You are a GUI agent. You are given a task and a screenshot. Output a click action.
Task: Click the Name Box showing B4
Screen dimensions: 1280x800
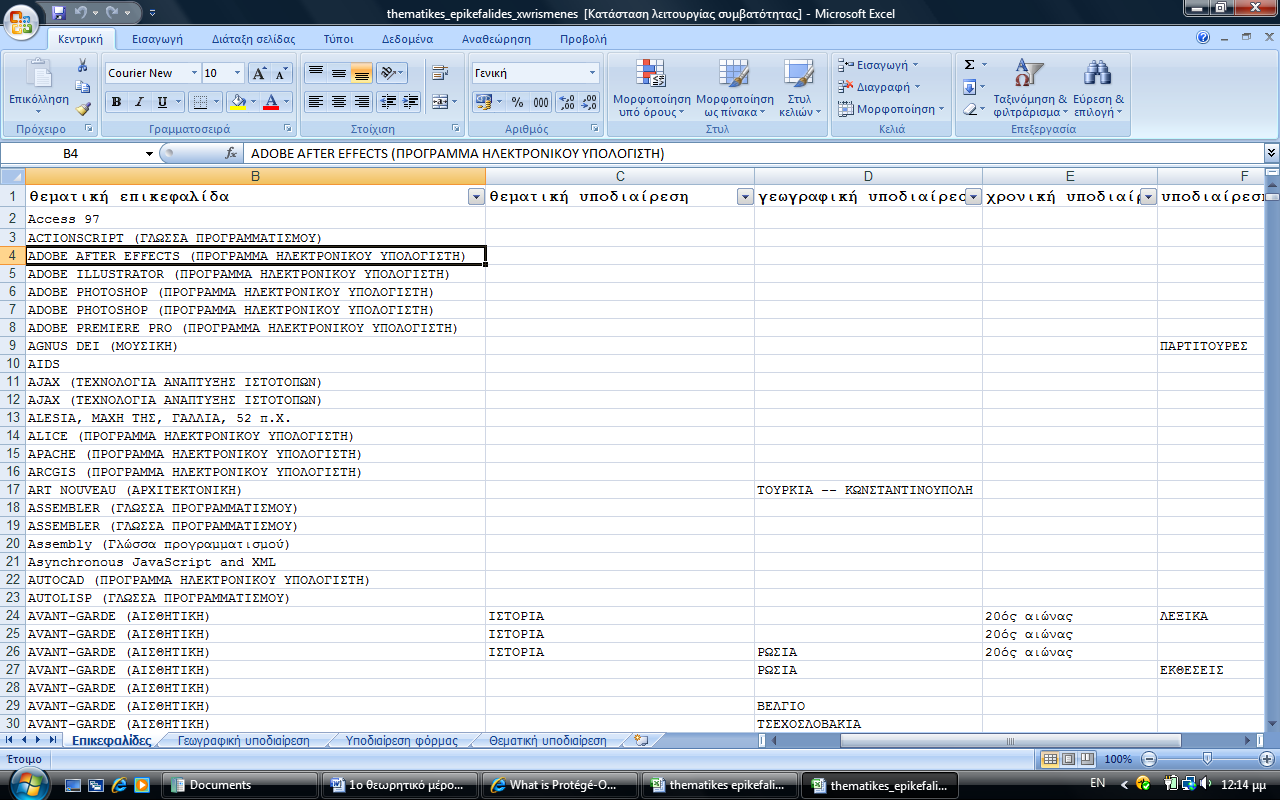(x=72, y=153)
